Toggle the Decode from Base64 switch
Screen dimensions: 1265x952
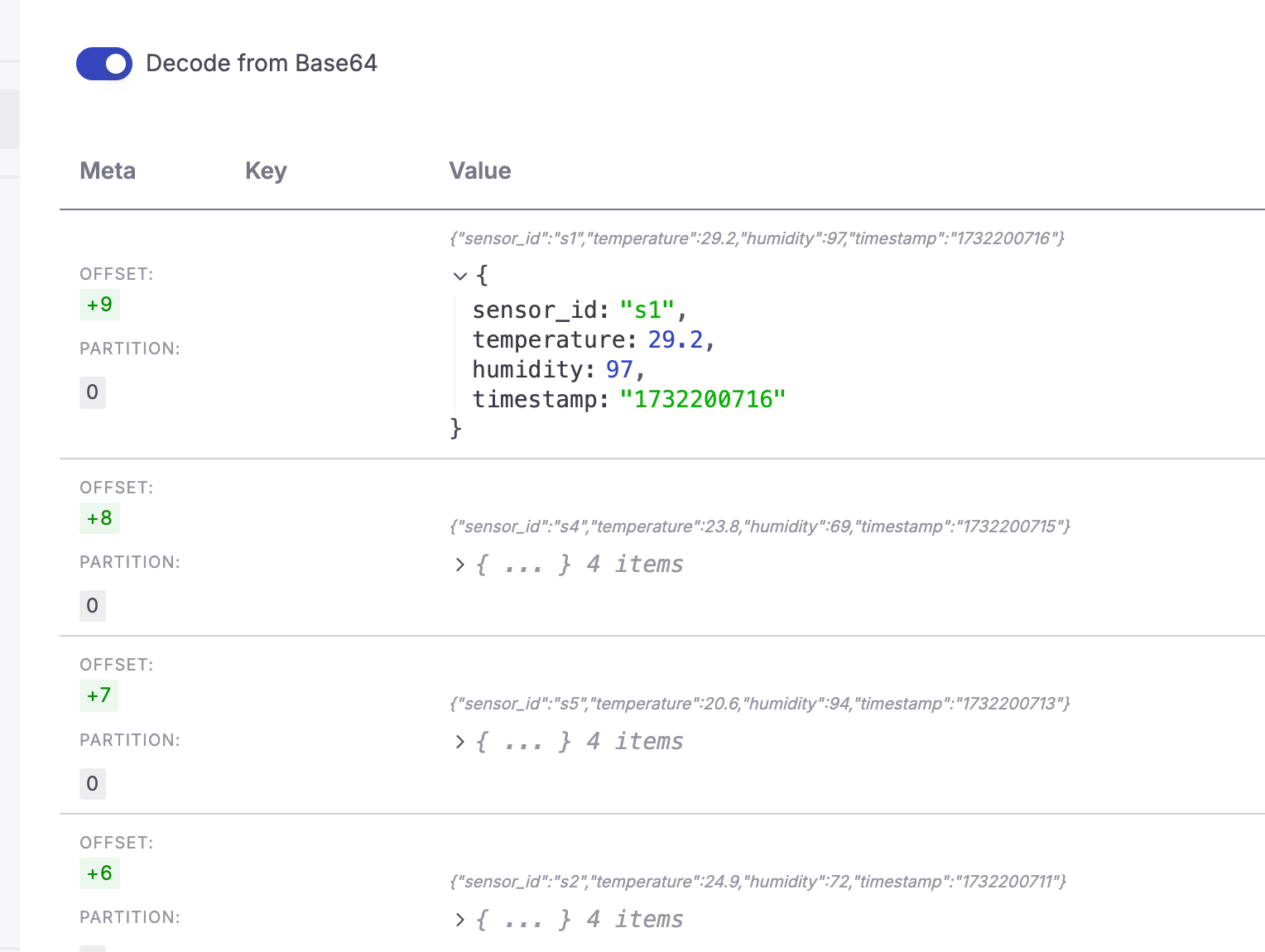coord(104,64)
